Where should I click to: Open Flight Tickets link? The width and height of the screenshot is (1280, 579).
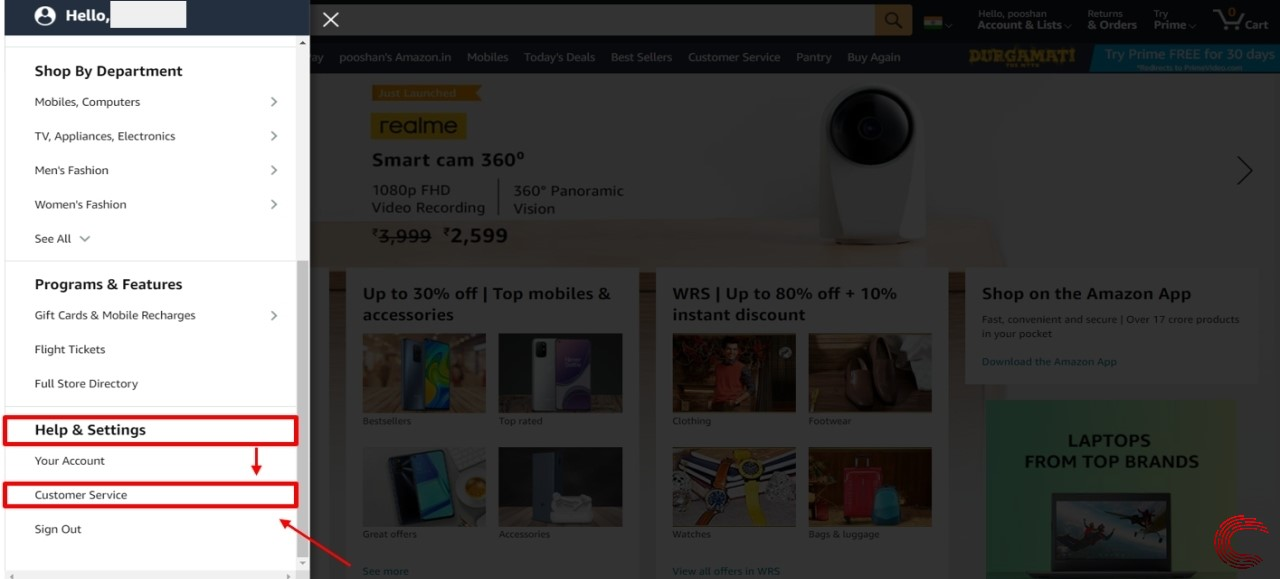tap(70, 349)
